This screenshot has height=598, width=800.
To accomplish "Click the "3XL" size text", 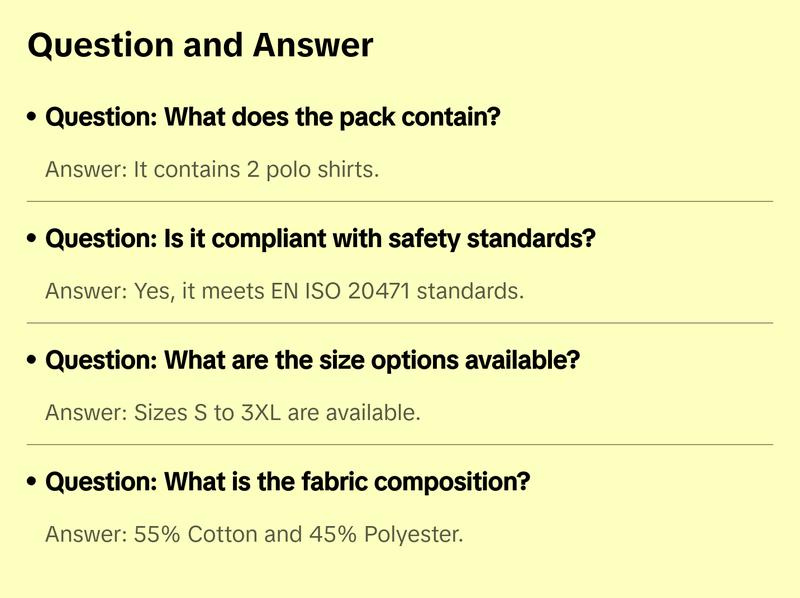I will coord(261,412).
